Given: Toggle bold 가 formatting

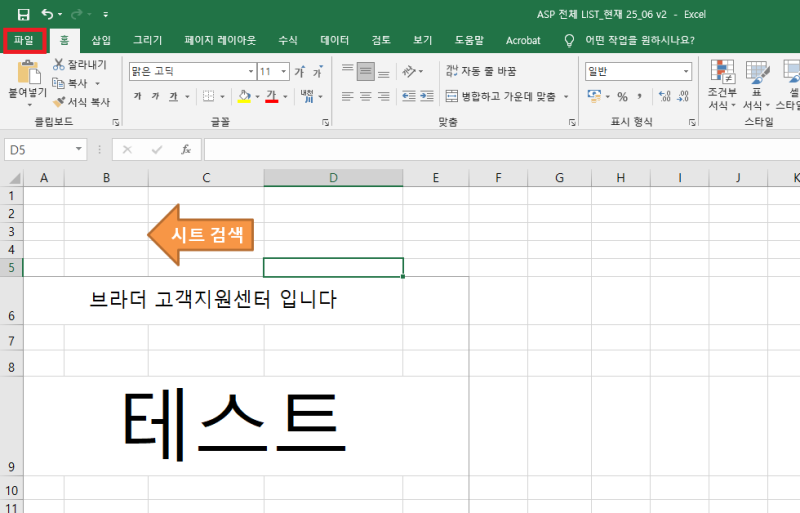Looking at the screenshot, I should click(137, 96).
